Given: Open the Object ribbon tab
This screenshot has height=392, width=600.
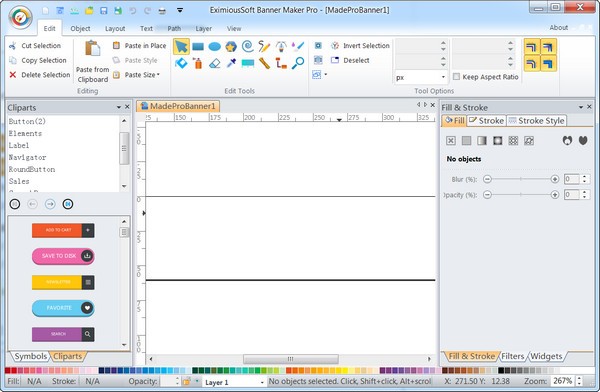Looking at the screenshot, I should (x=80, y=28).
